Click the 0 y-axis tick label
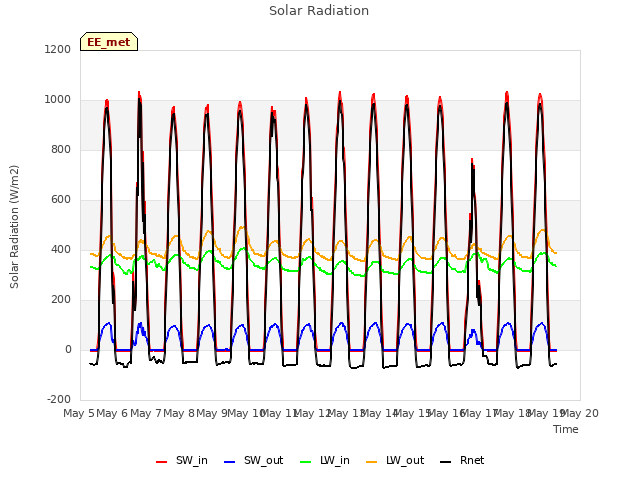Image resolution: width=640 pixels, height=480 pixels. click(68, 349)
